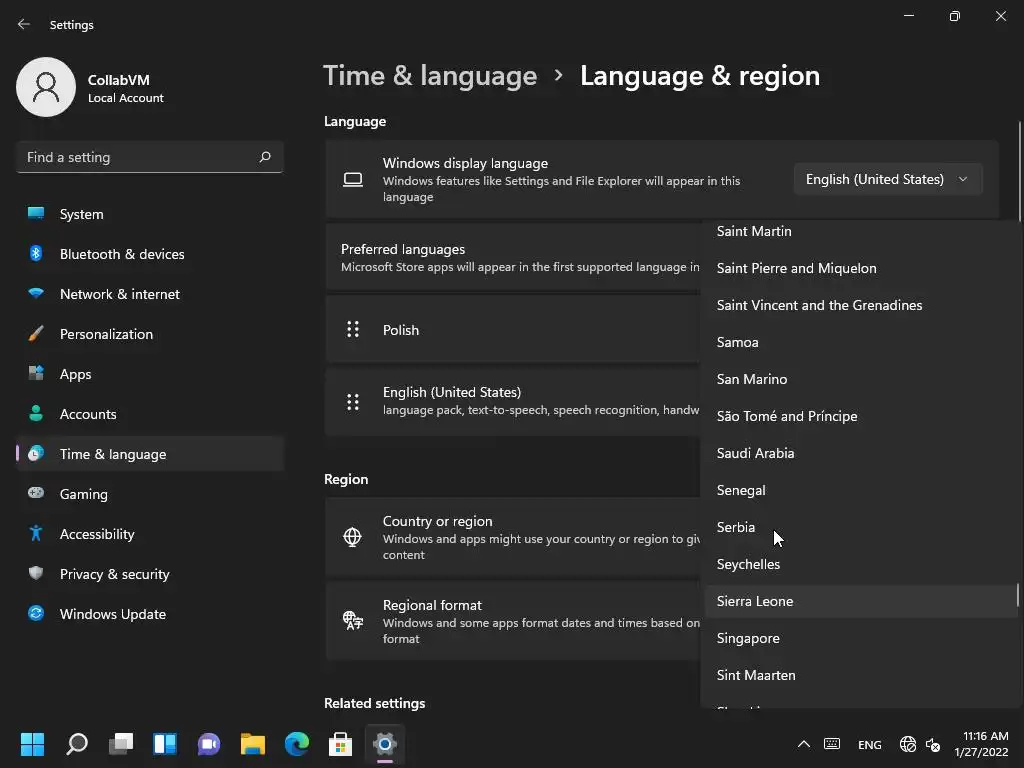Click the CollabVM user avatar
Screen dimensions: 1024x768
click(46, 87)
